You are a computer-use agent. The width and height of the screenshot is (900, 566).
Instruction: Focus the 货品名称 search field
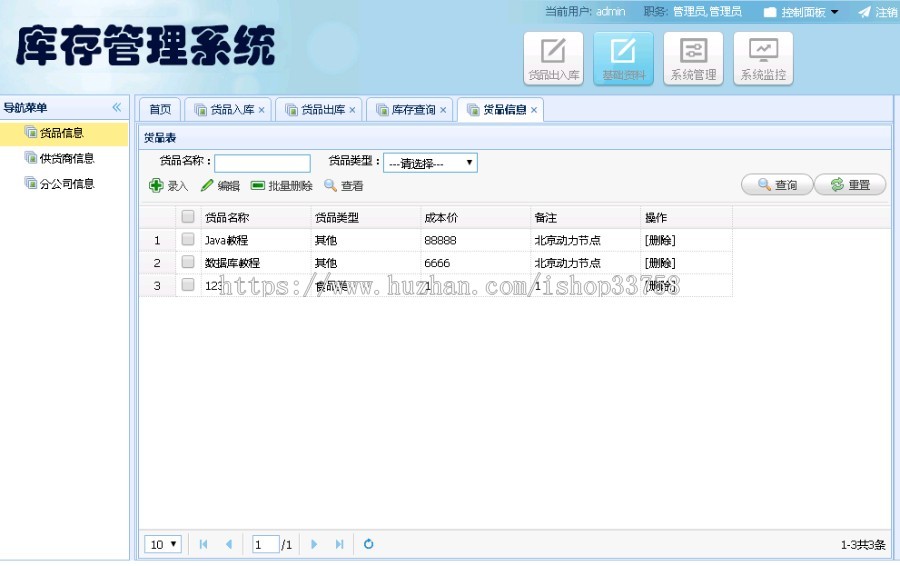coord(262,163)
